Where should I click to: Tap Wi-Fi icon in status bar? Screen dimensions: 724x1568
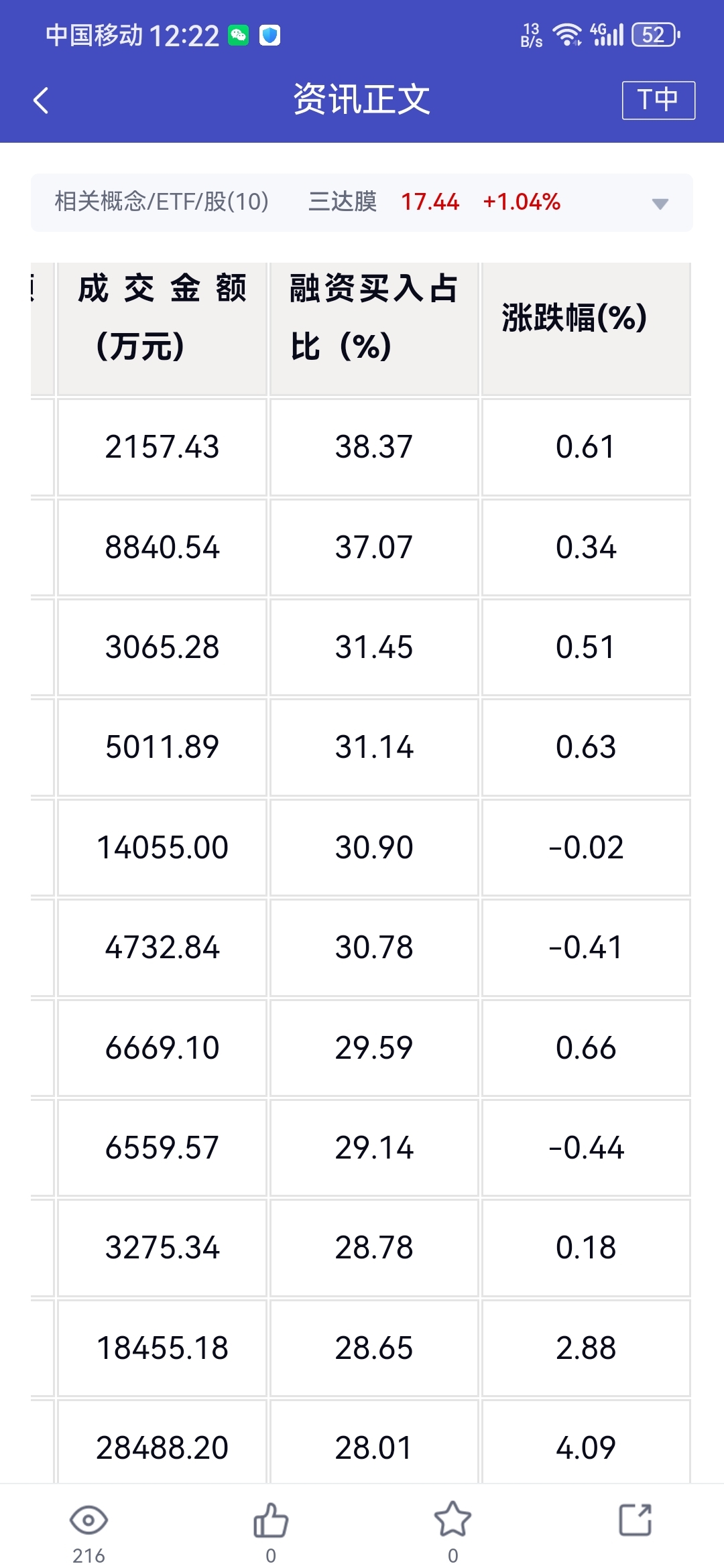coord(566,34)
